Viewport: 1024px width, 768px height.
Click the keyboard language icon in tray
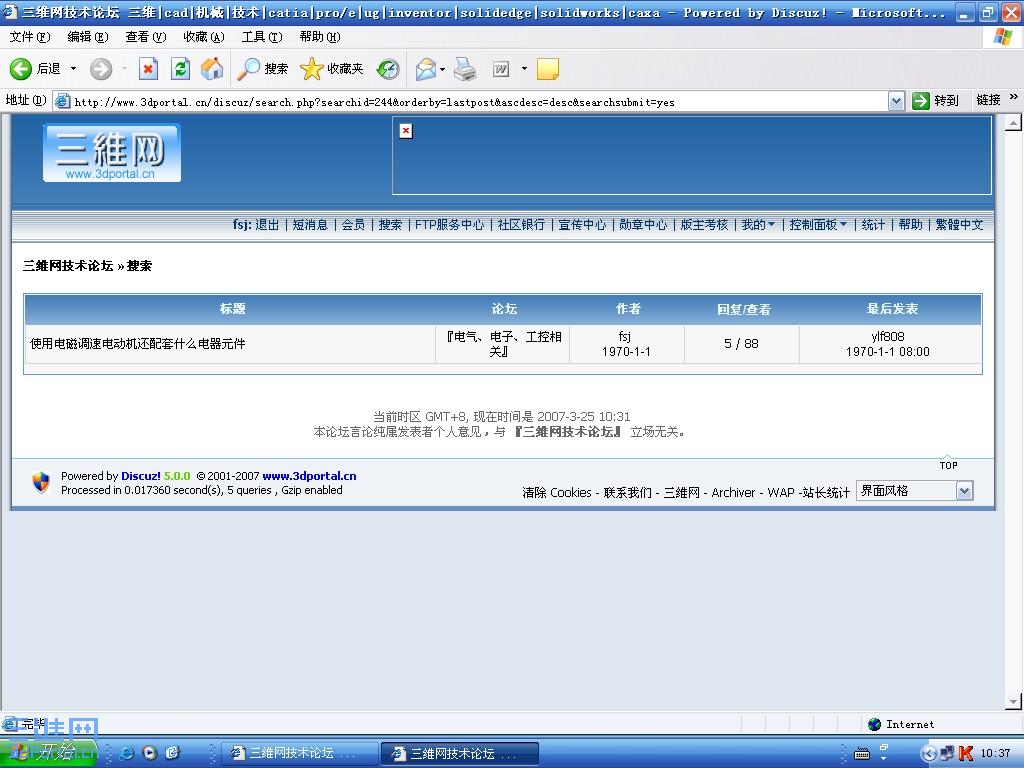pyautogui.click(x=861, y=754)
